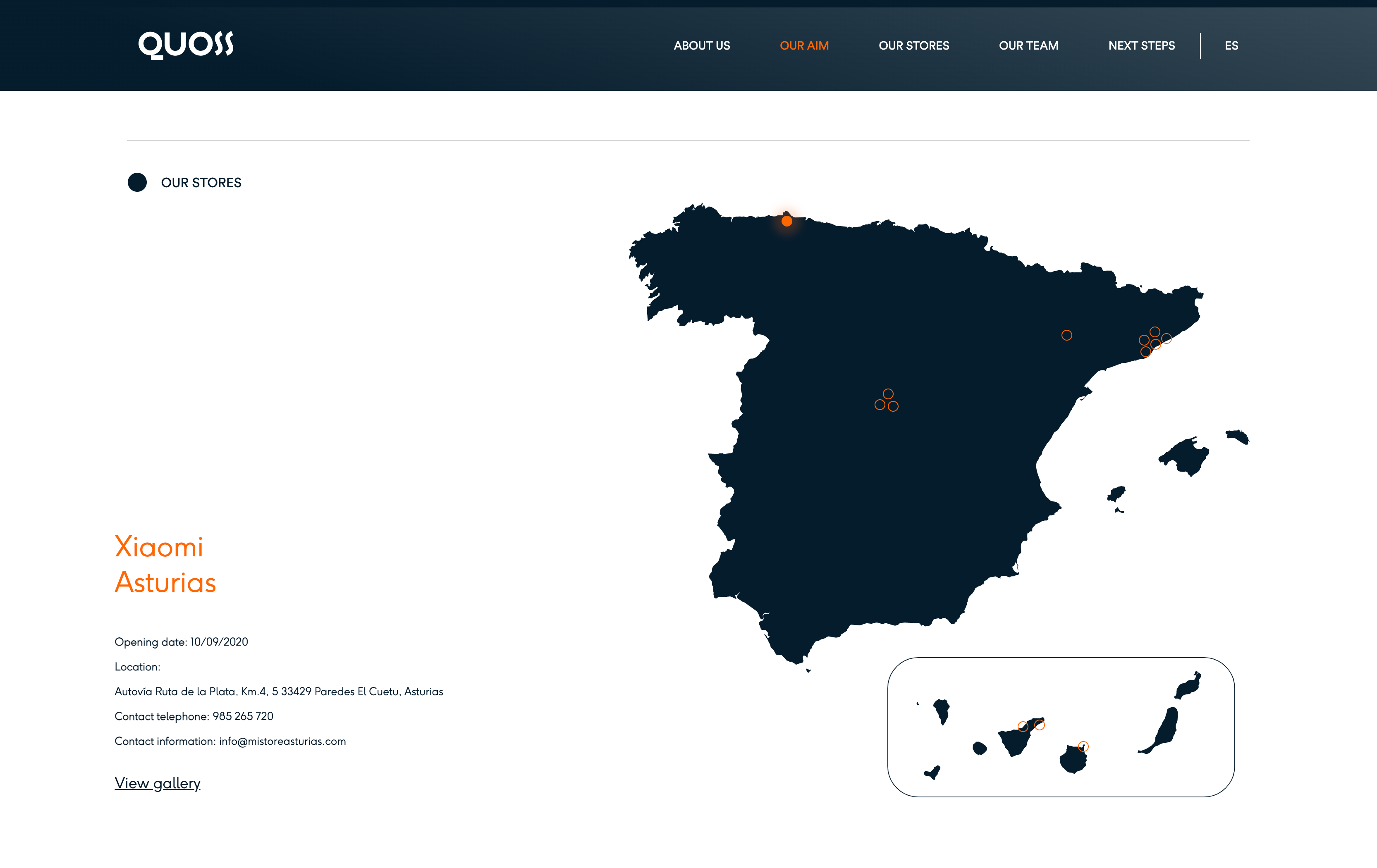This screenshot has width=1377, height=868.
Task: Click southernmost marker in Barcelona cluster
Action: point(1145,352)
